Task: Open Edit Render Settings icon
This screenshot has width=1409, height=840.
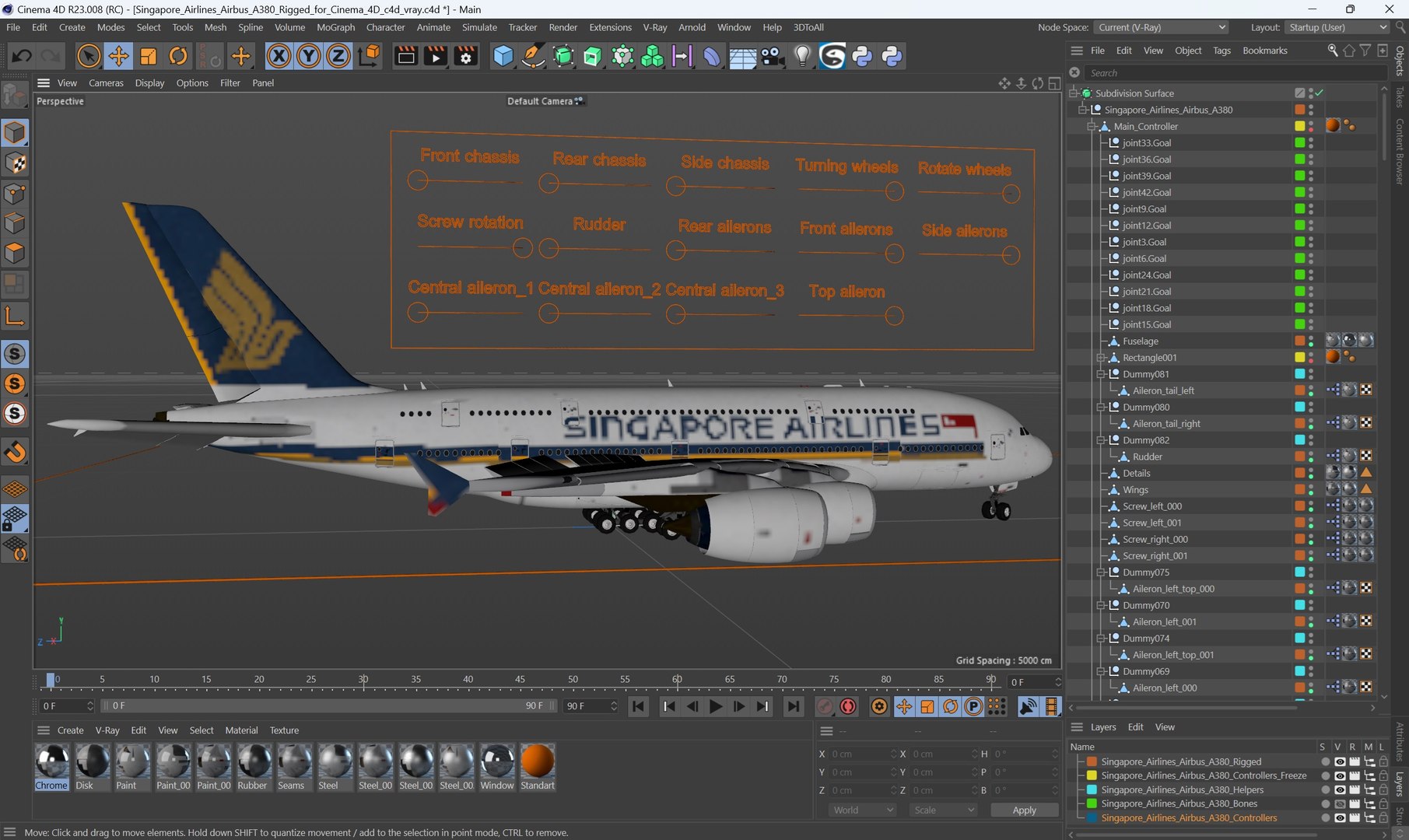Action: tap(465, 56)
